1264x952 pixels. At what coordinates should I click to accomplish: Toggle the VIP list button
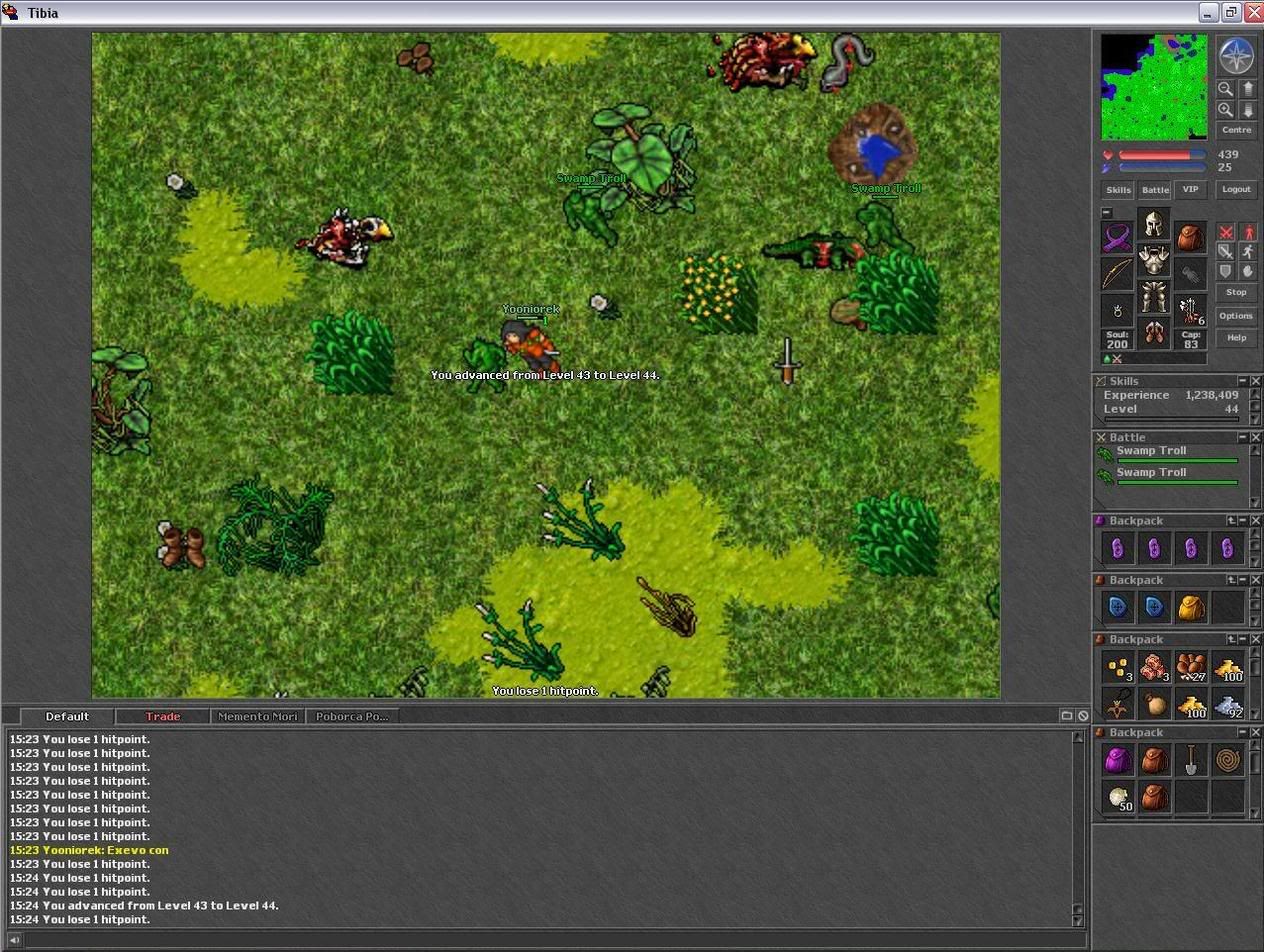1190,190
